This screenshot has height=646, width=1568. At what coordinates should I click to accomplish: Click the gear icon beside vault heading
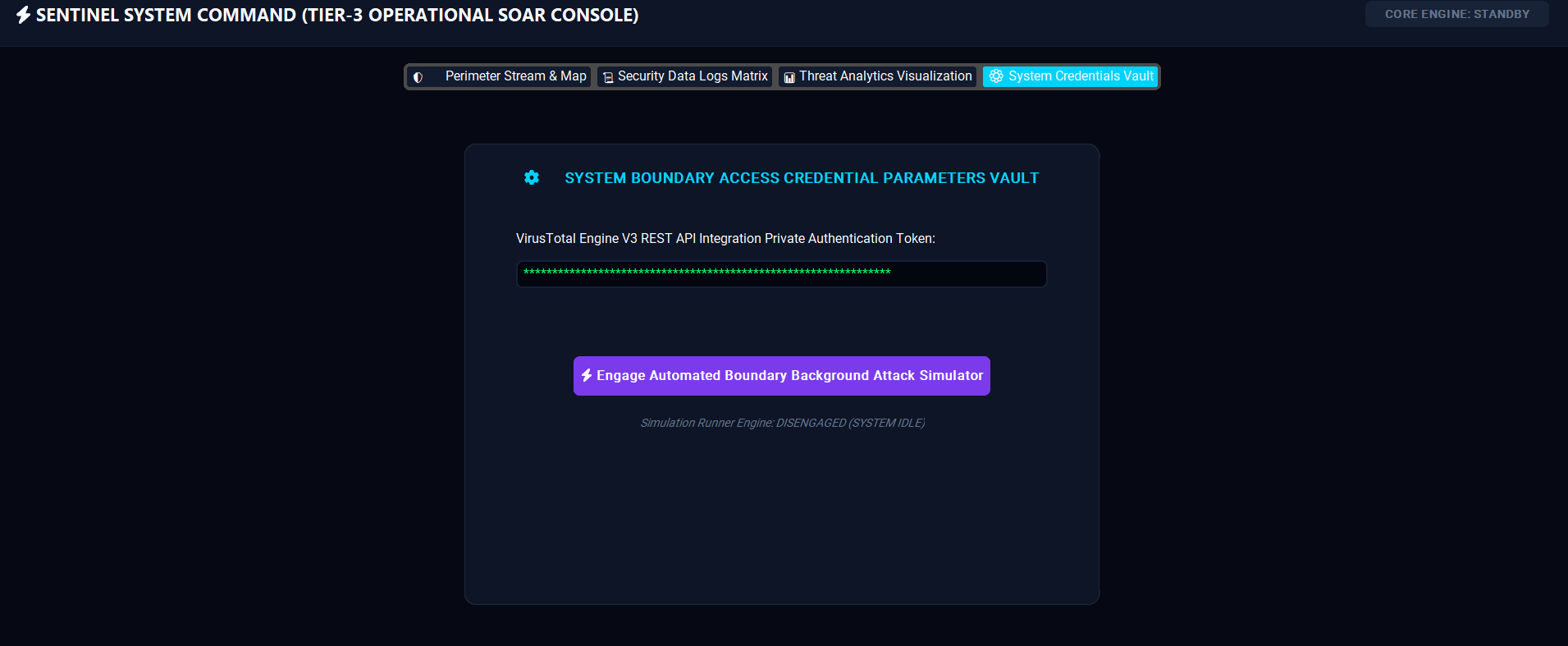coord(532,177)
